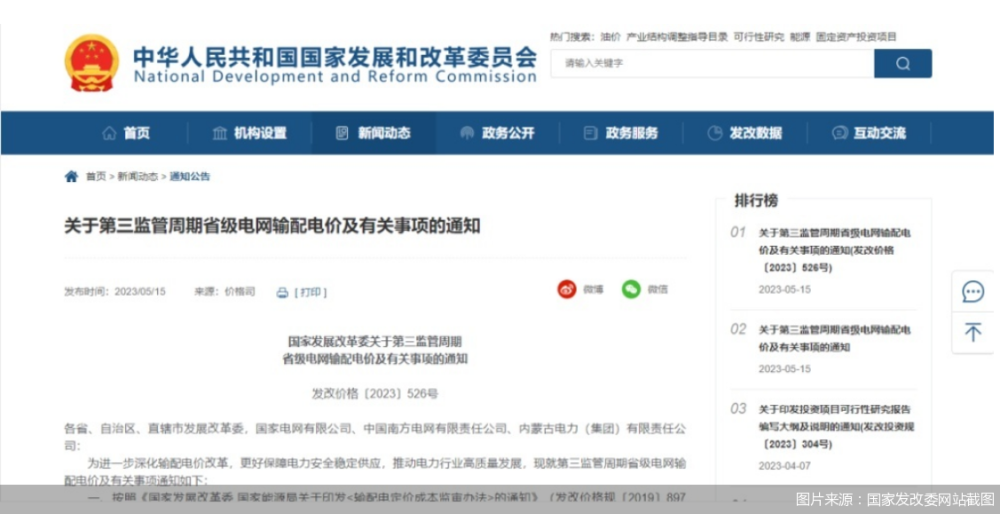
Task: Click the home icon in breadcrumb
Action: (x=71, y=177)
